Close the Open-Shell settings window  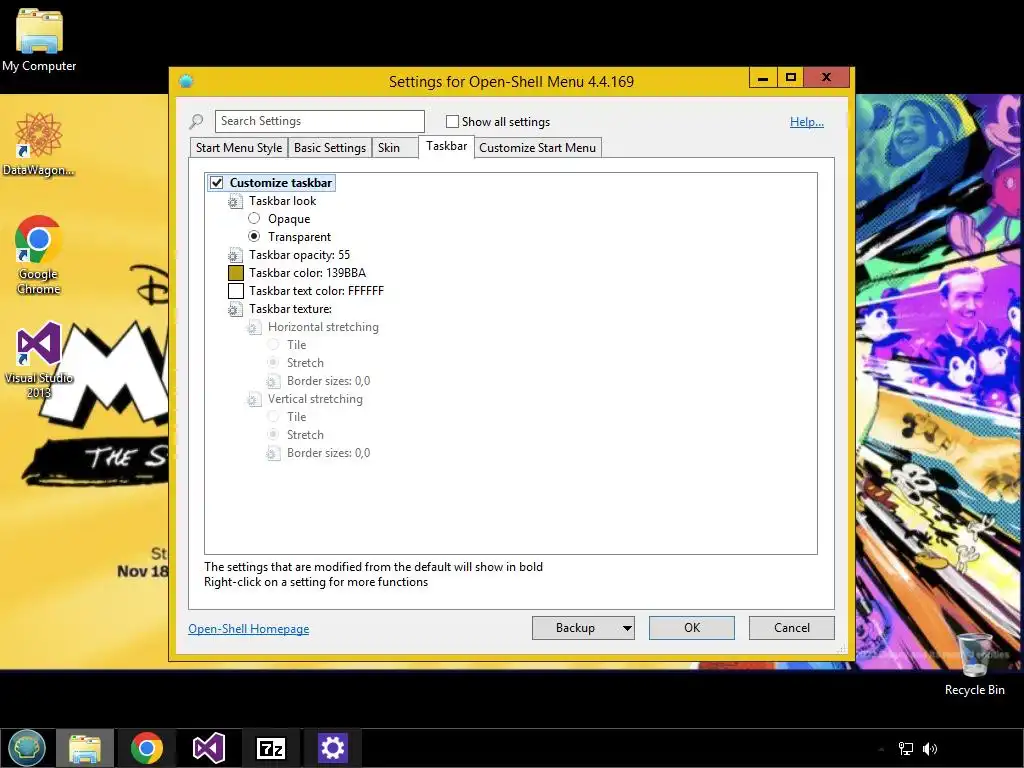pyautogui.click(x=827, y=77)
